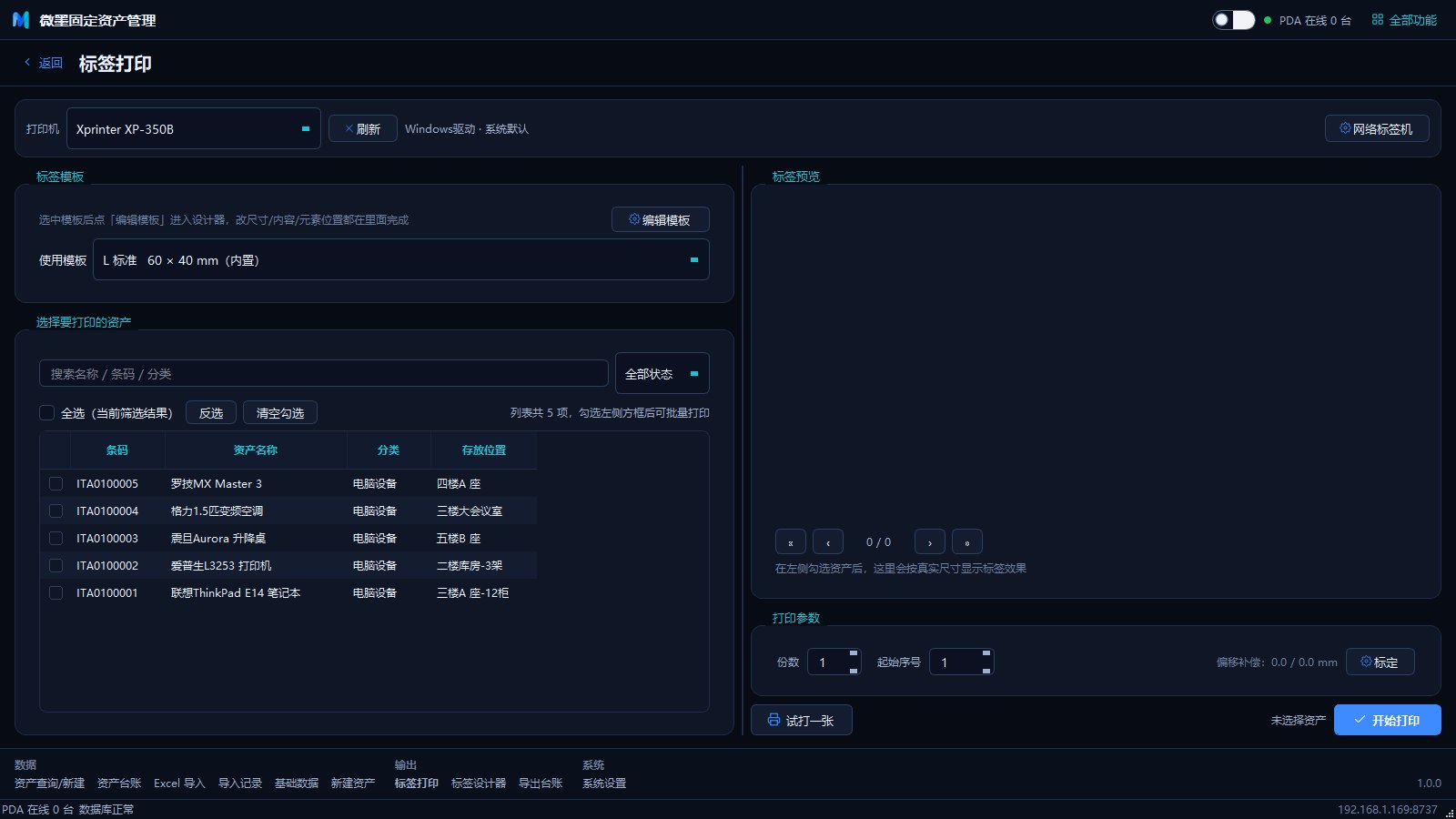Open 网络标签机 settings
Image resolution: width=1456 pixels, height=819 pixels.
[x=1376, y=129]
